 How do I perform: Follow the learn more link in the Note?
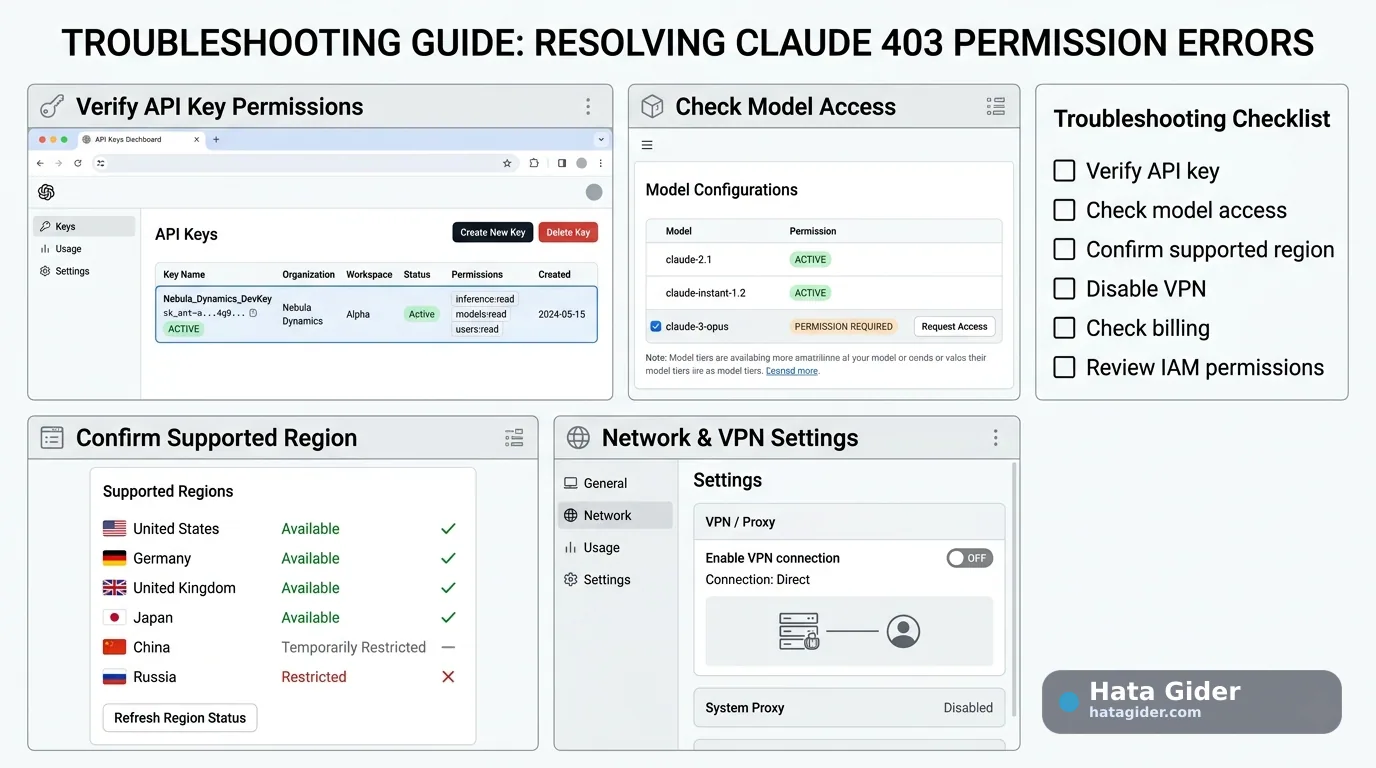pyautogui.click(x=792, y=371)
